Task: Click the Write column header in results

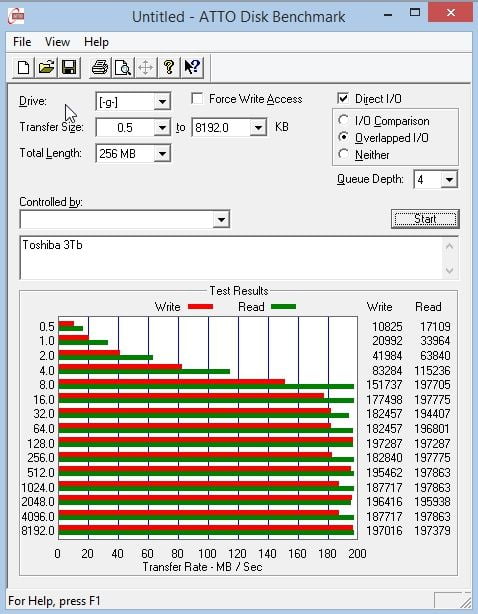Action: pyautogui.click(x=379, y=307)
